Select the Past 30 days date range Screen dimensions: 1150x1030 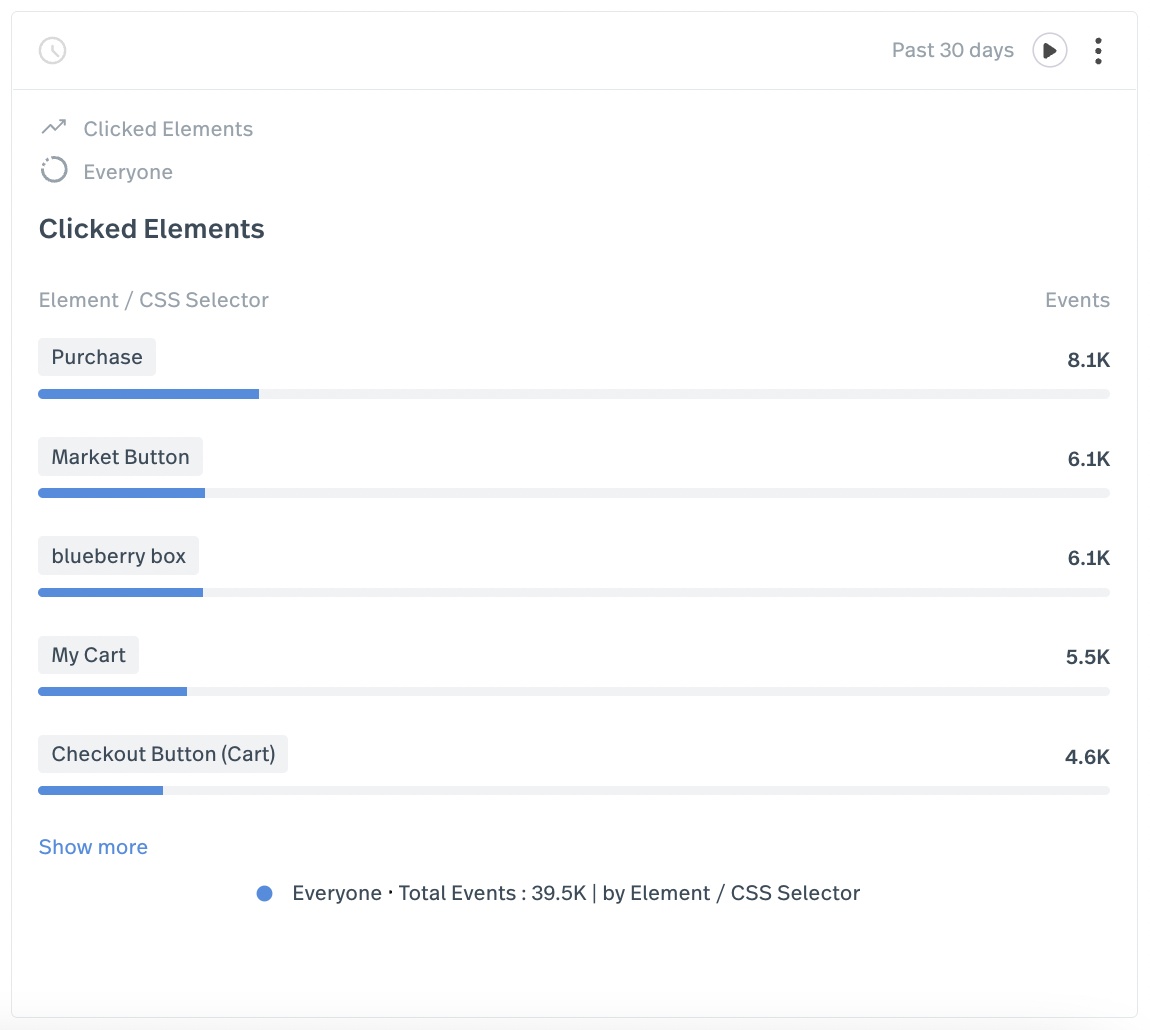tap(952, 50)
